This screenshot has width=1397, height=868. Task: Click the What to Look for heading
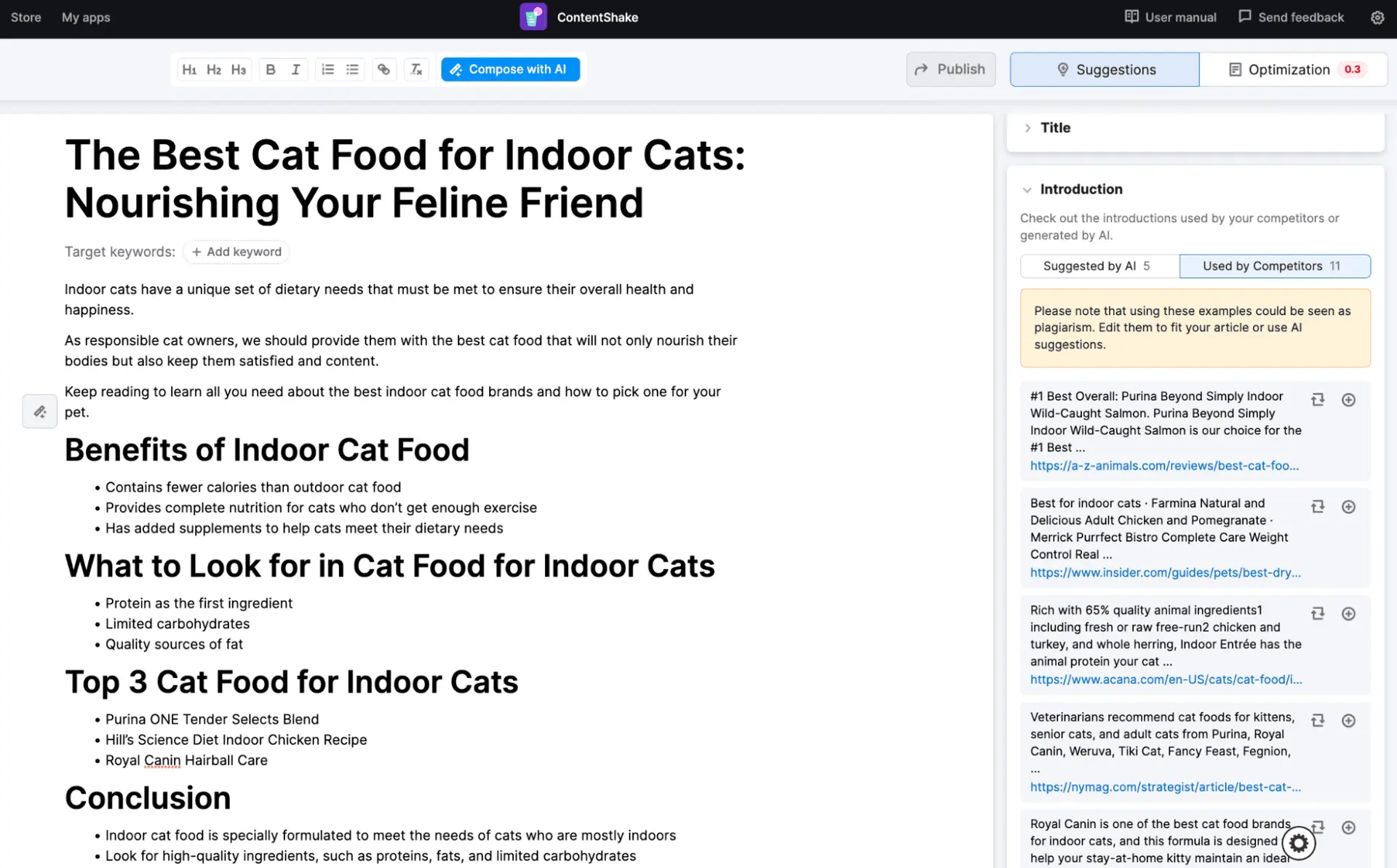pyautogui.click(x=389, y=566)
